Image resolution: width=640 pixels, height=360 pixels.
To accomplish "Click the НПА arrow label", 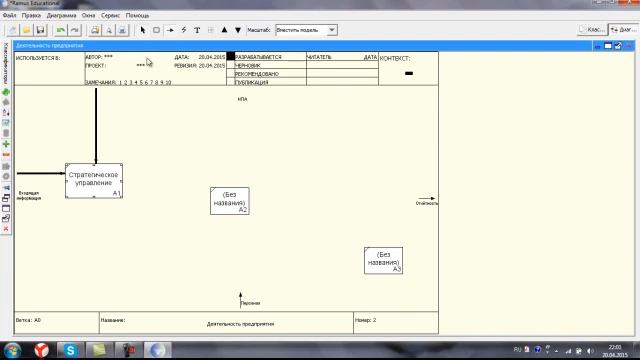I will (x=242, y=99).
